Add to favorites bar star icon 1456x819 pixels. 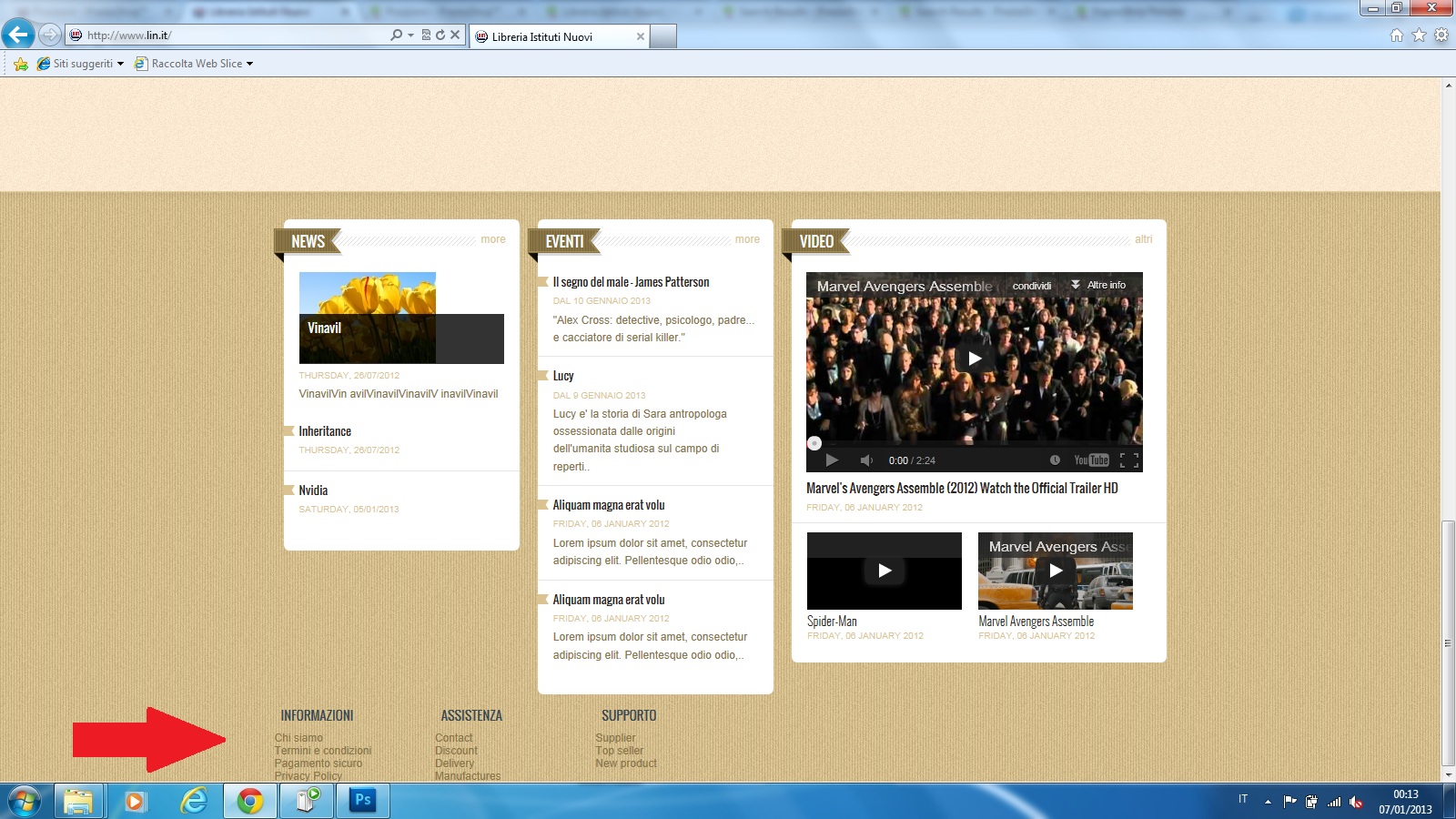coord(21,64)
